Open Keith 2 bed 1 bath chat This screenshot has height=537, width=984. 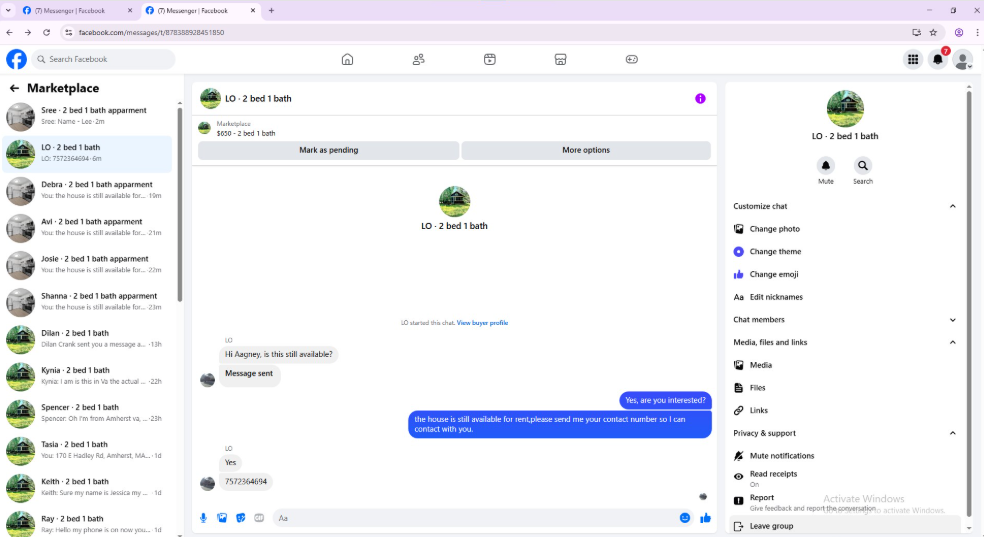point(87,487)
